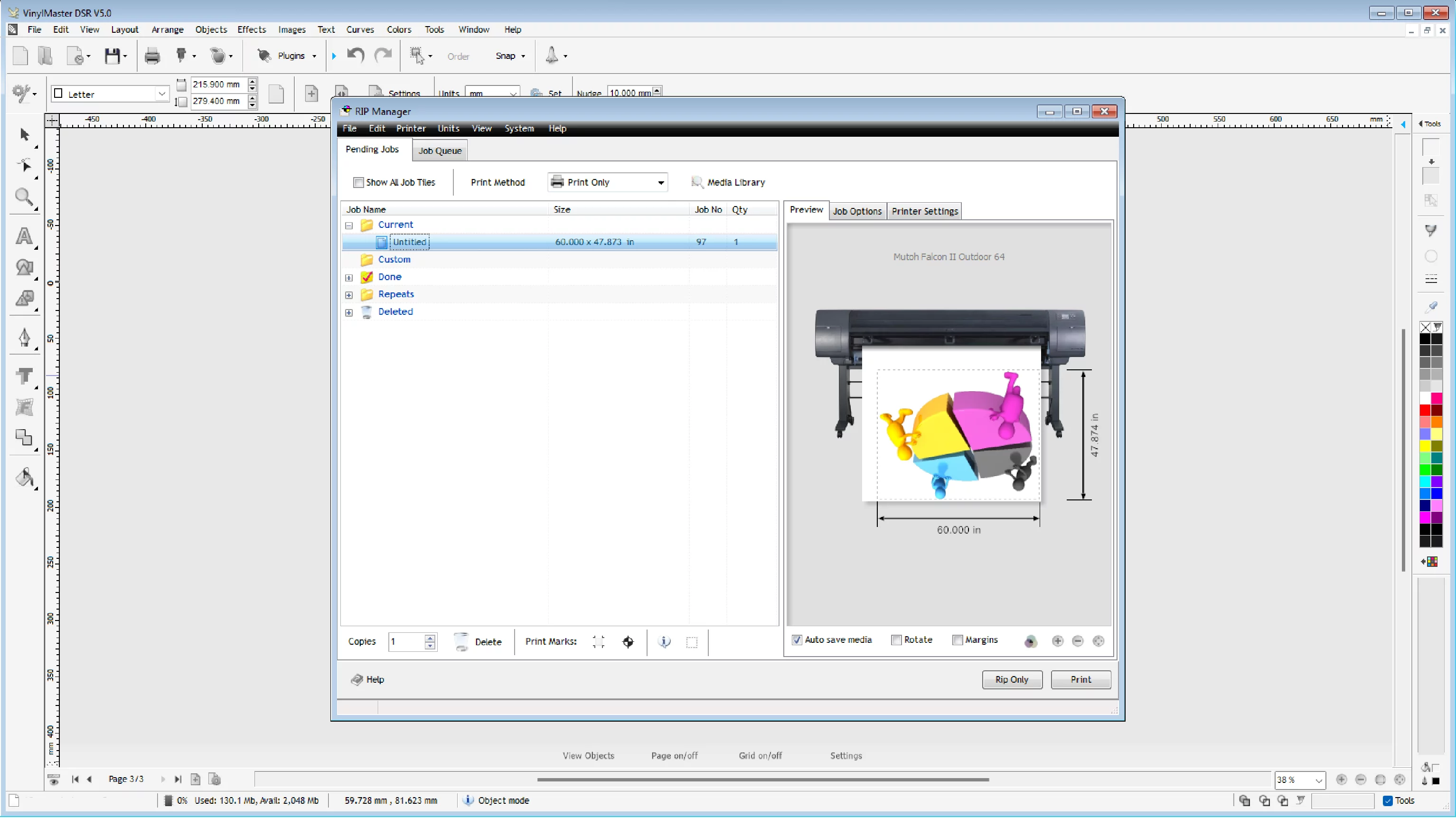Switch to the Job Queue tab
The width and height of the screenshot is (1456, 818).
pos(440,150)
